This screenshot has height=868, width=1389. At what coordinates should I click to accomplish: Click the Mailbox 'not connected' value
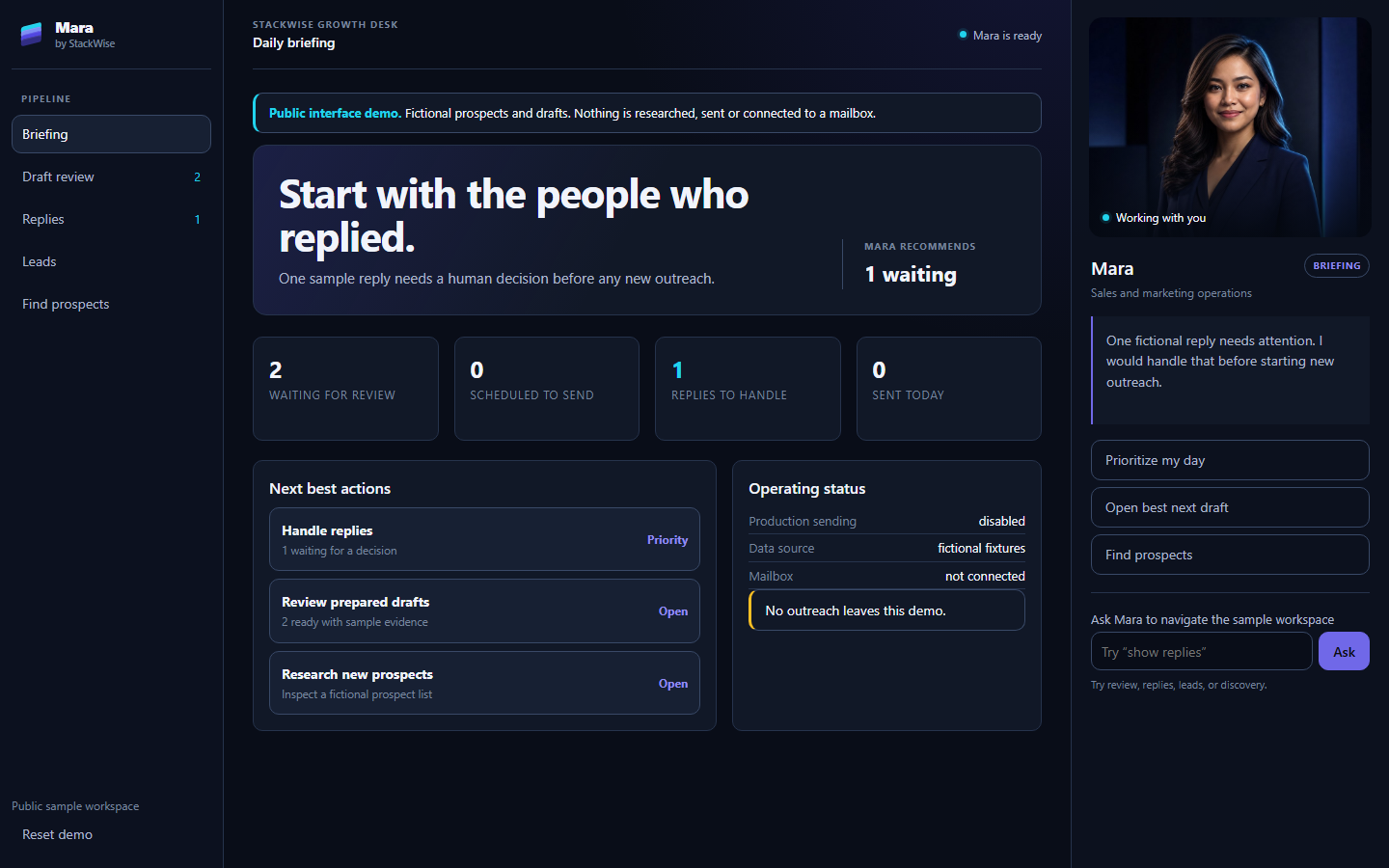985,576
